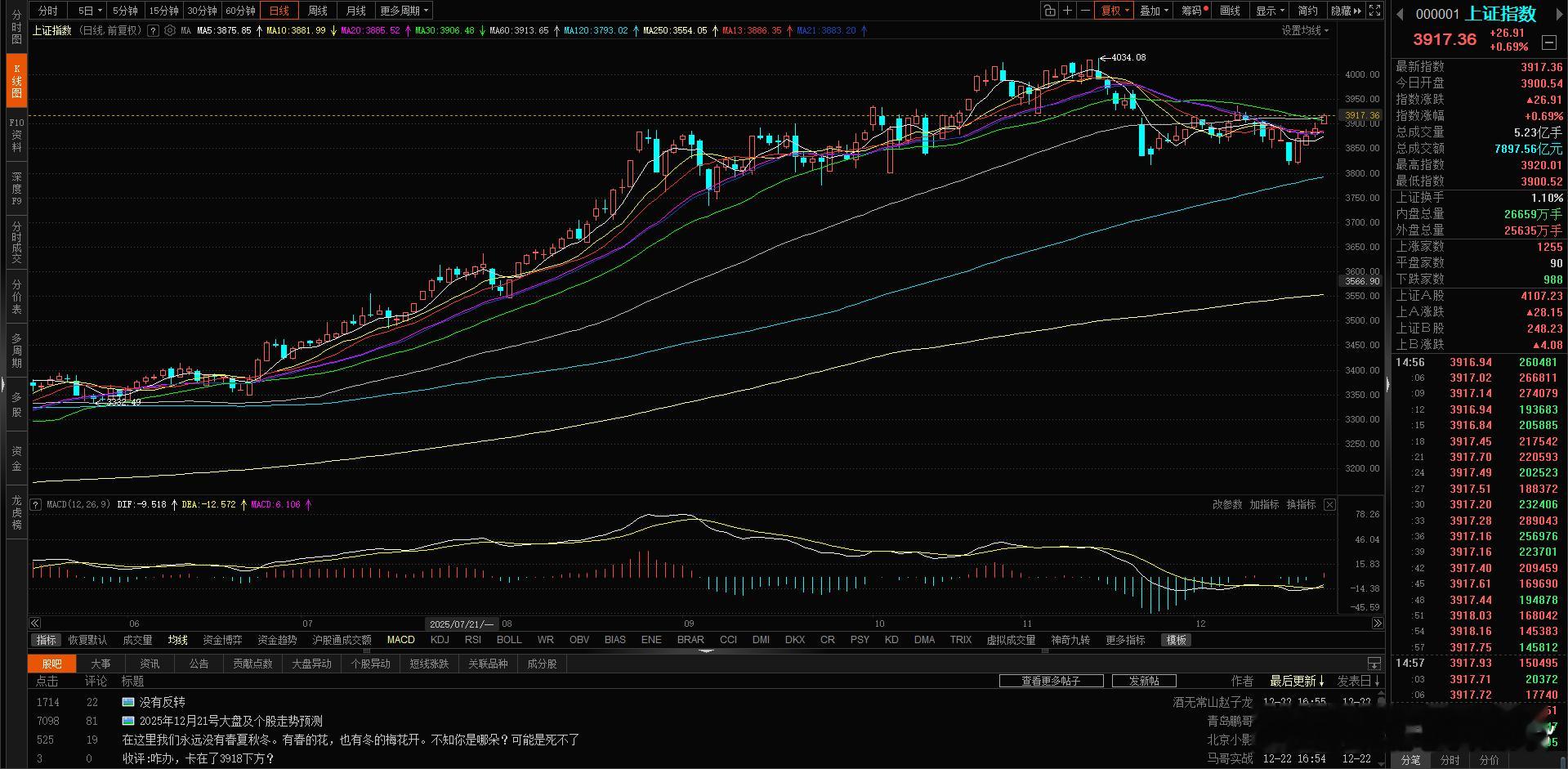Toggle 简约 simple mode
The height and width of the screenshot is (769, 1568).
(1308, 11)
